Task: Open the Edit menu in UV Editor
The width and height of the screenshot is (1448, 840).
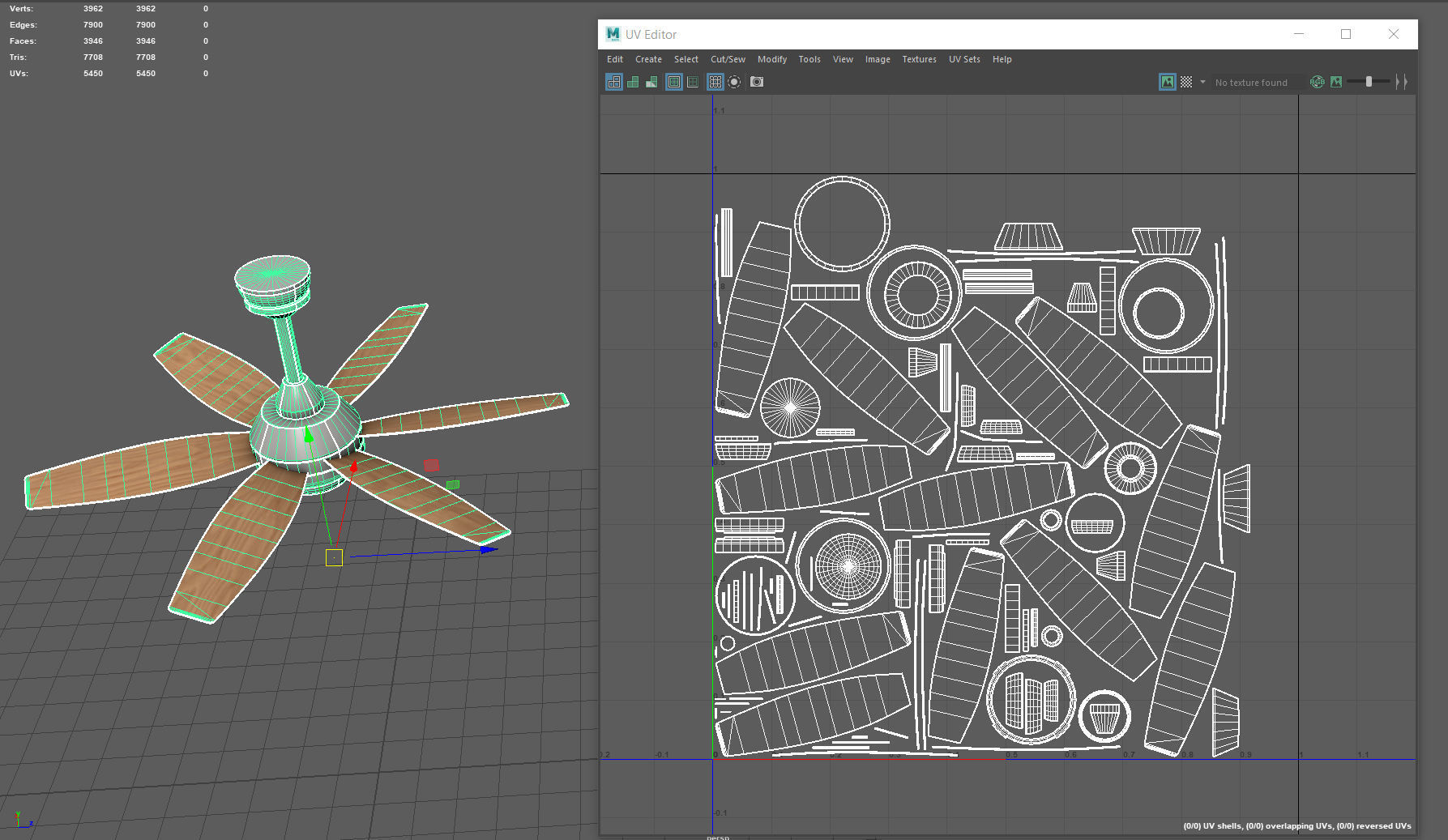Action: click(615, 59)
